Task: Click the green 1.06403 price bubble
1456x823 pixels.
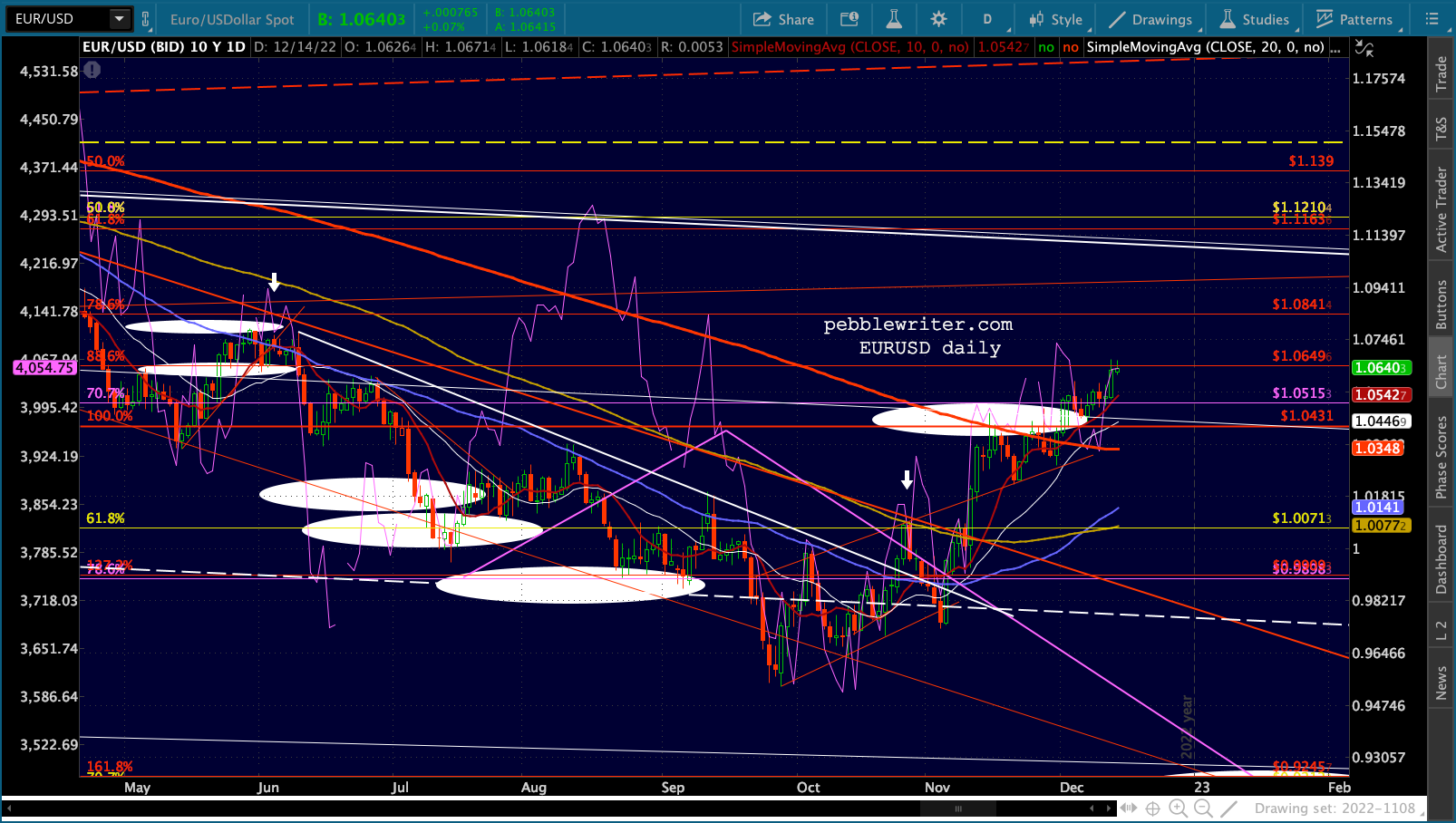Action: coord(1381,367)
